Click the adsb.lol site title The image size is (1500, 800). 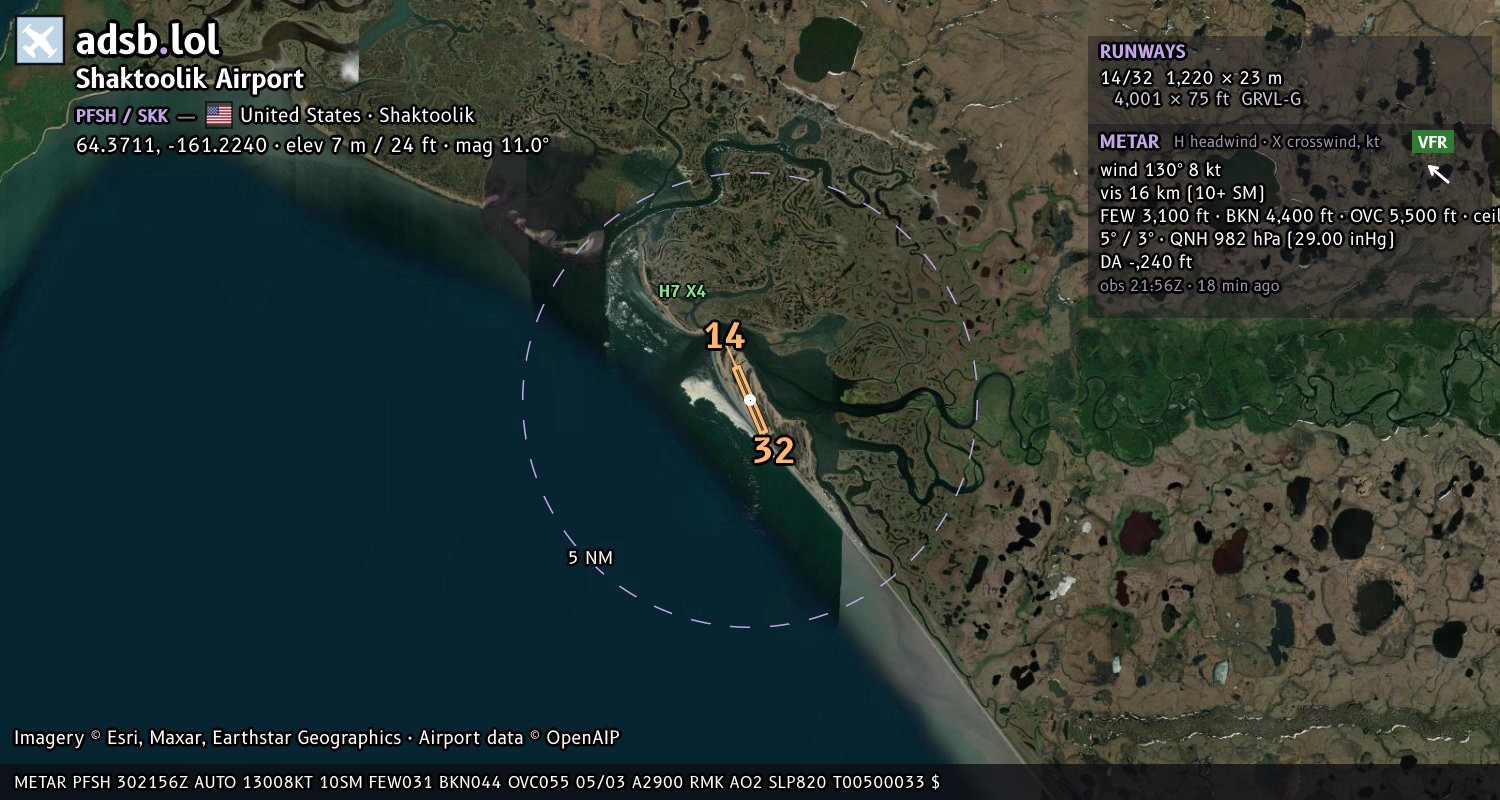pyautogui.click(x=147, y=41)
